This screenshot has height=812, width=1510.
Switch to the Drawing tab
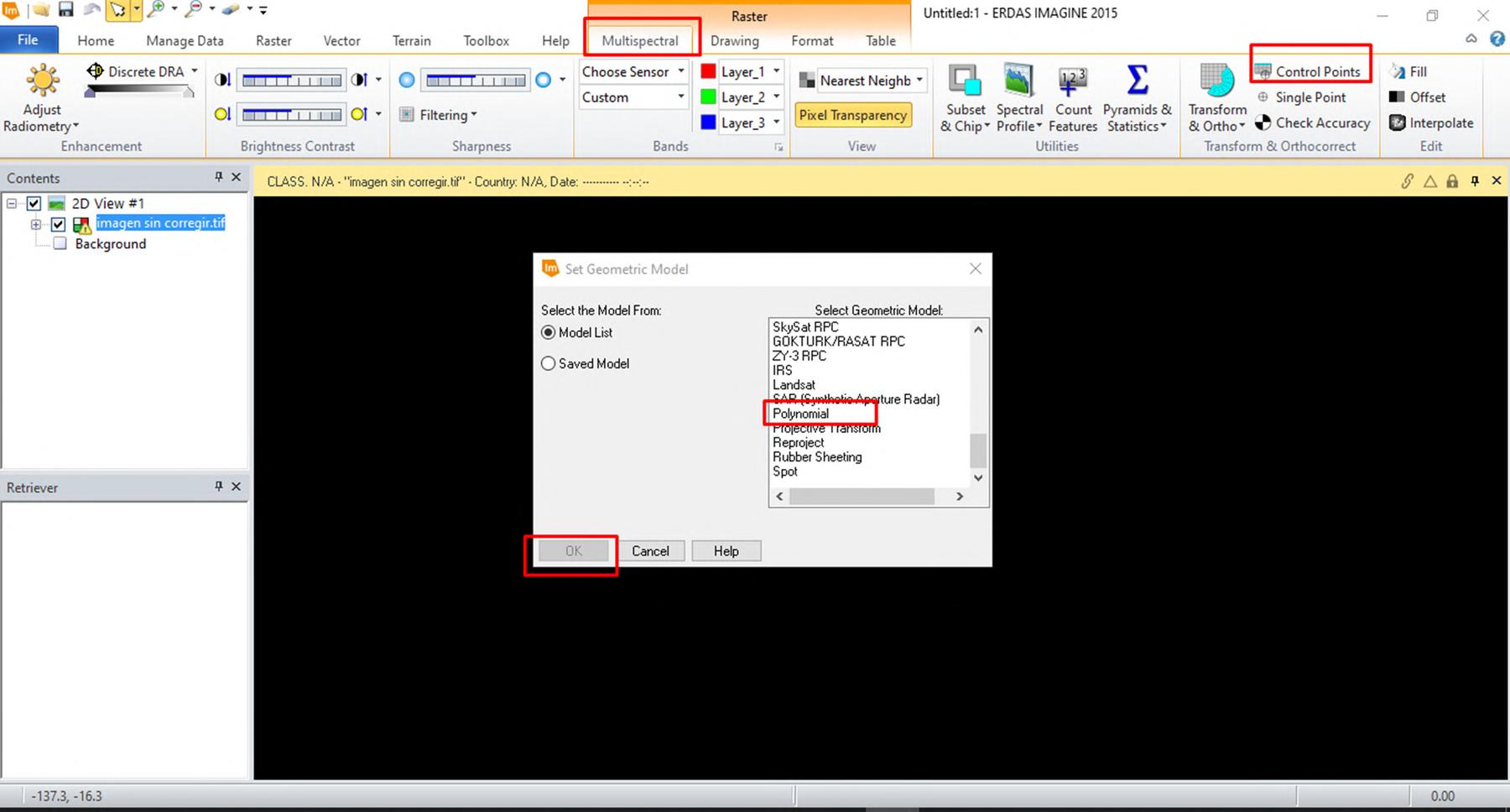click(x=735, y=40)
